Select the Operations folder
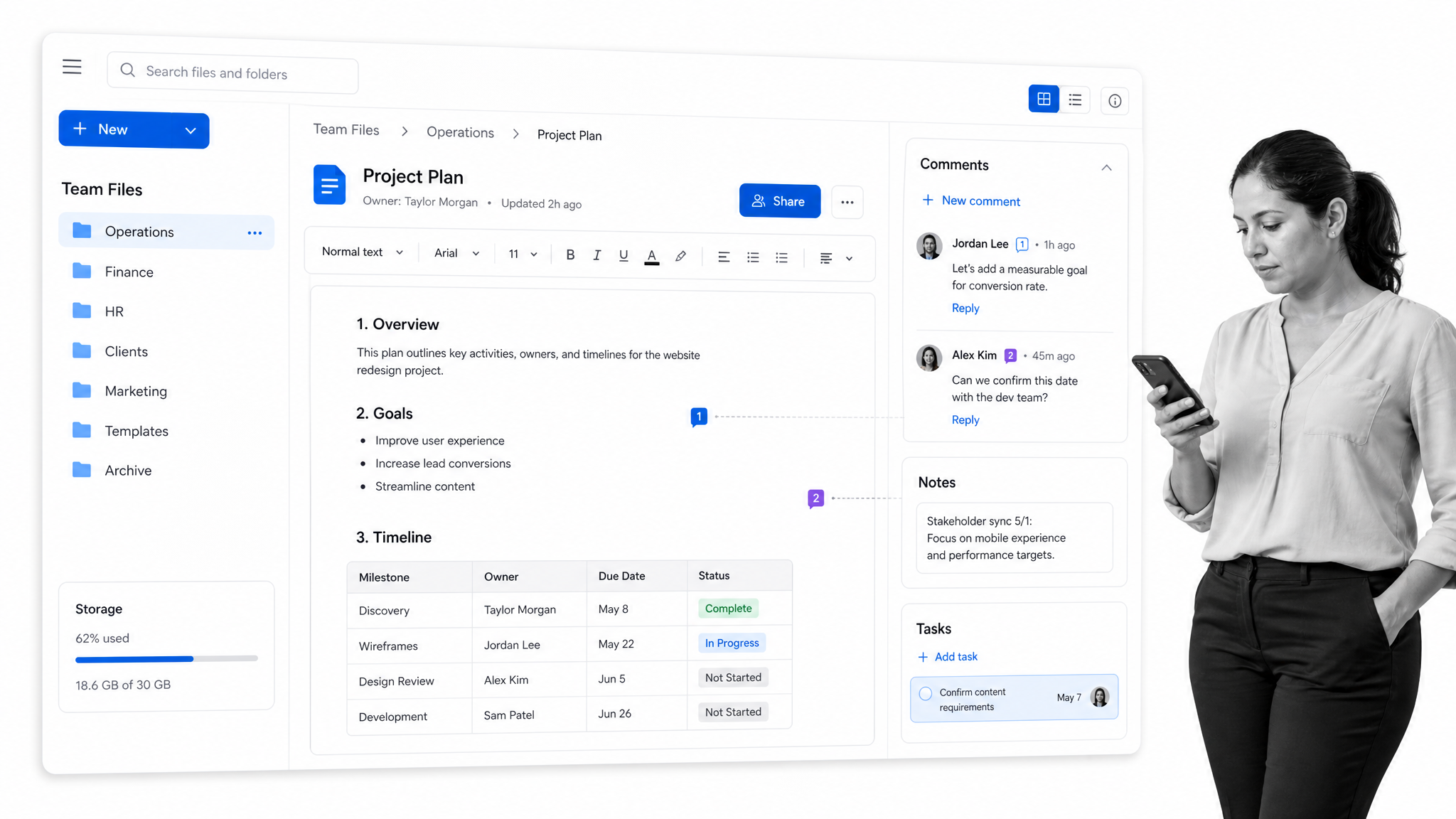1456x819 pixels. click(x=166, y=232)
